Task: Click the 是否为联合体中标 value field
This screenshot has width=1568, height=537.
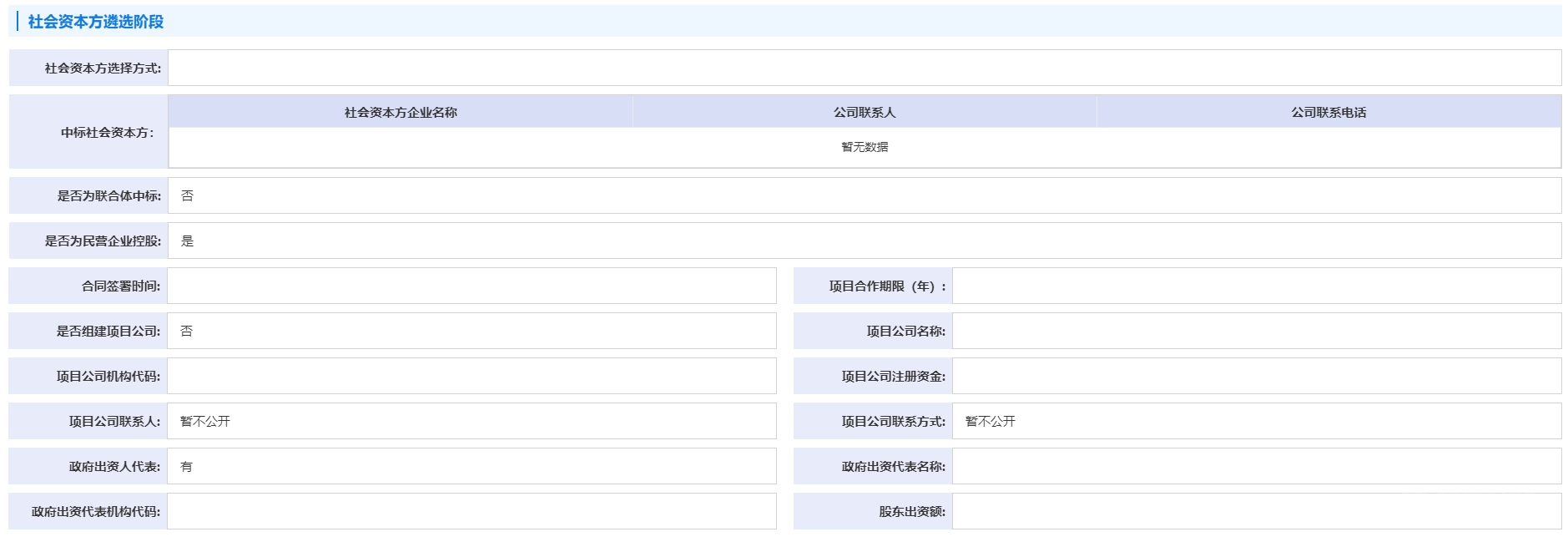Action: tap(864, 195)
